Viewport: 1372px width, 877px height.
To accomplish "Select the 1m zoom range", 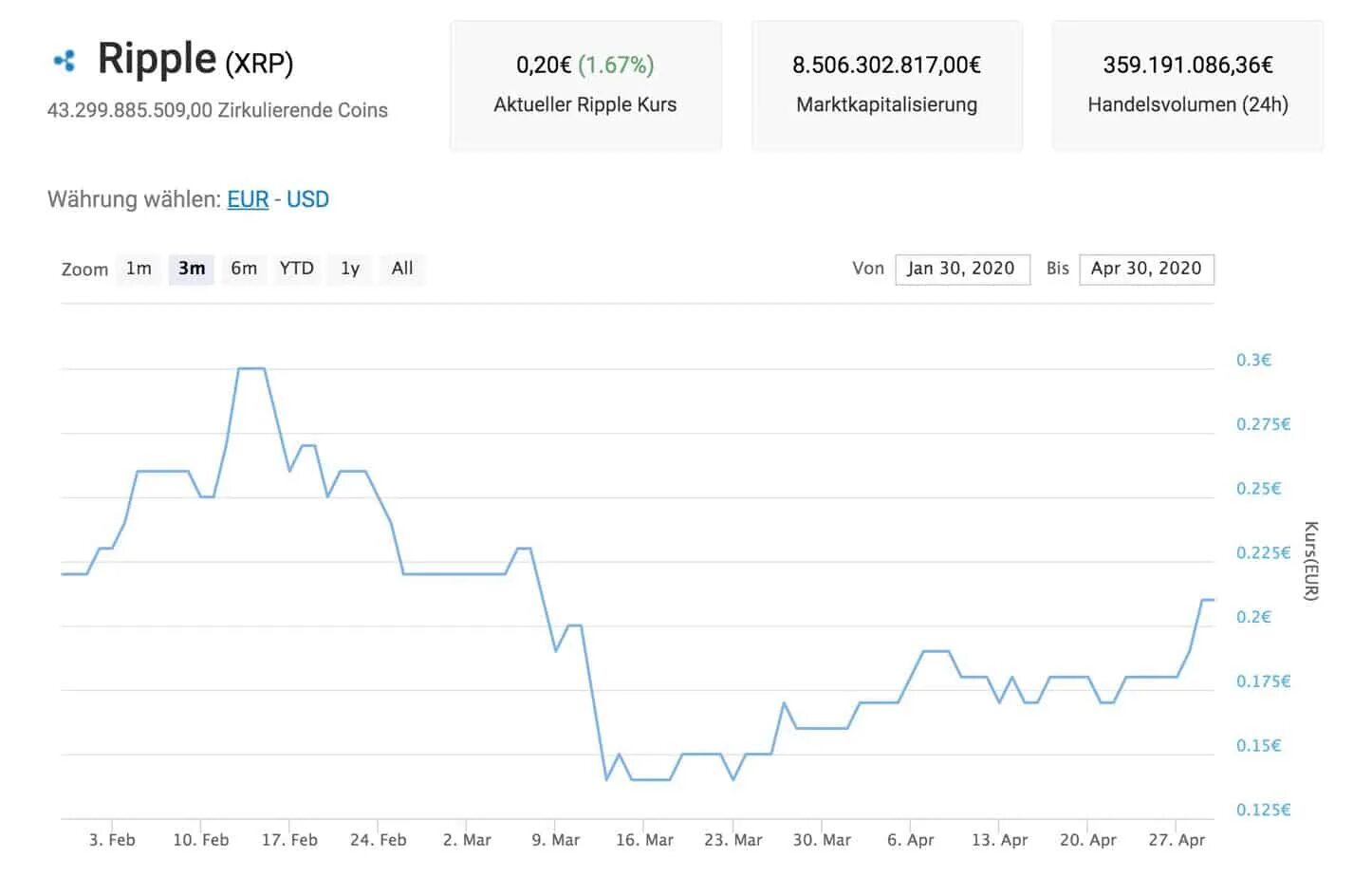I will [139, 270].
